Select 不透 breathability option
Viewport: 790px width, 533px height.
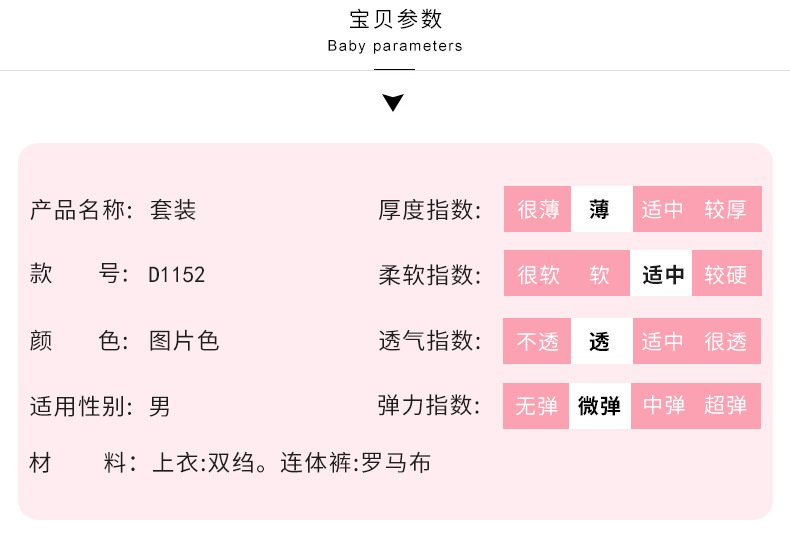point(538,341)
